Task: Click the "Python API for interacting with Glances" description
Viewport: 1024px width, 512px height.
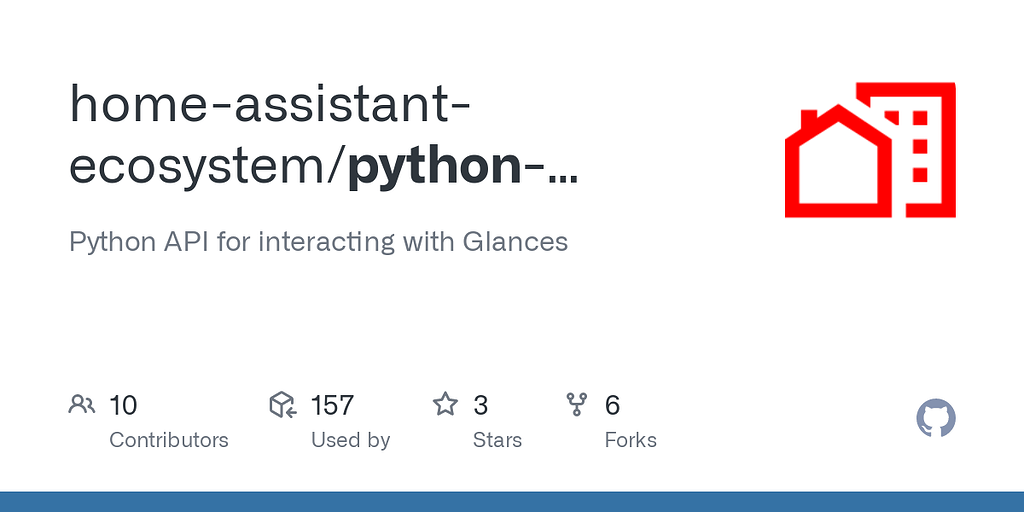Action: click(318, 242)
